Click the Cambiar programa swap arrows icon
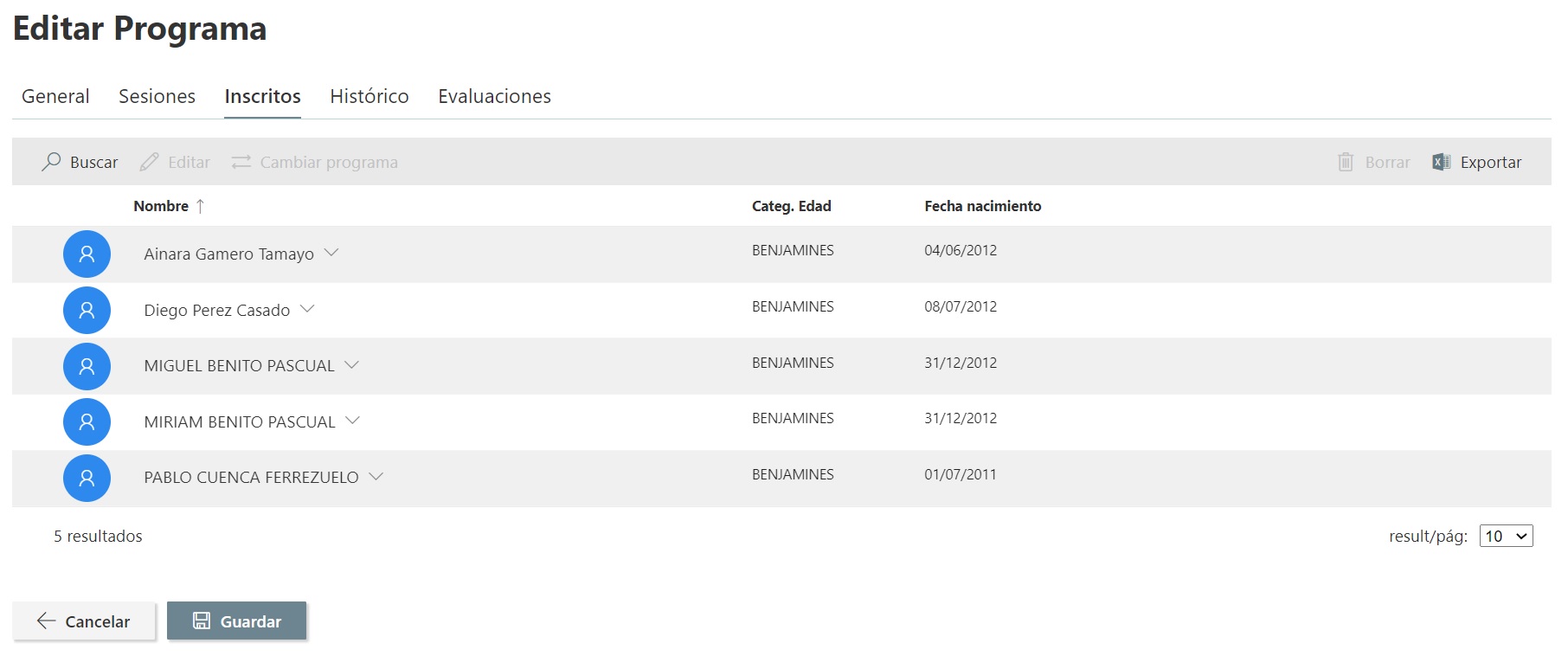 click(241, 162)
